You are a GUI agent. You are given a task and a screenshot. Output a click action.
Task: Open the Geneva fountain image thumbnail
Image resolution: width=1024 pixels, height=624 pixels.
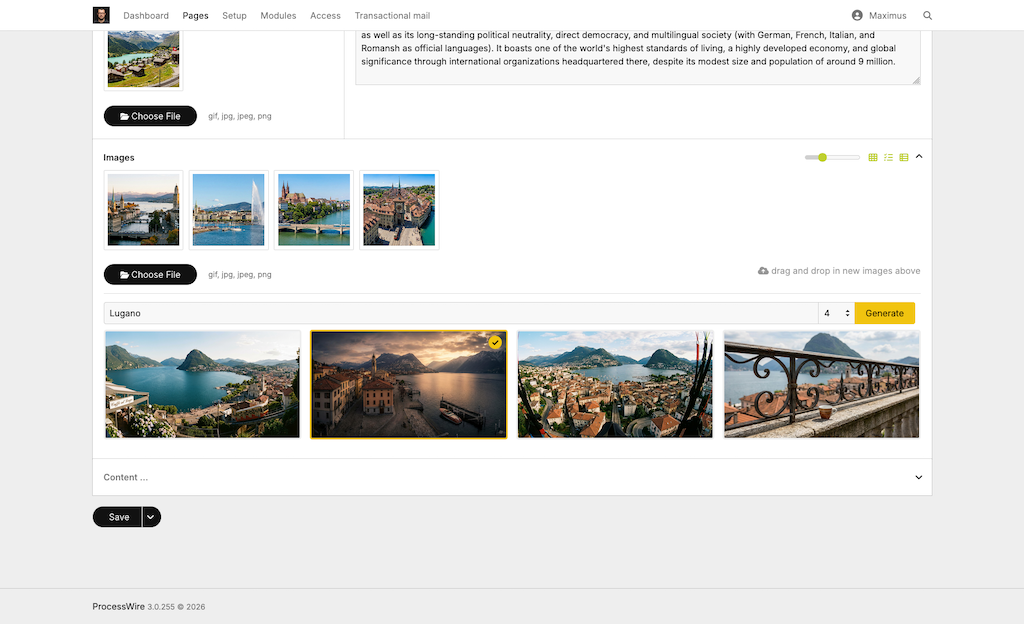click(x=229, y=210)
